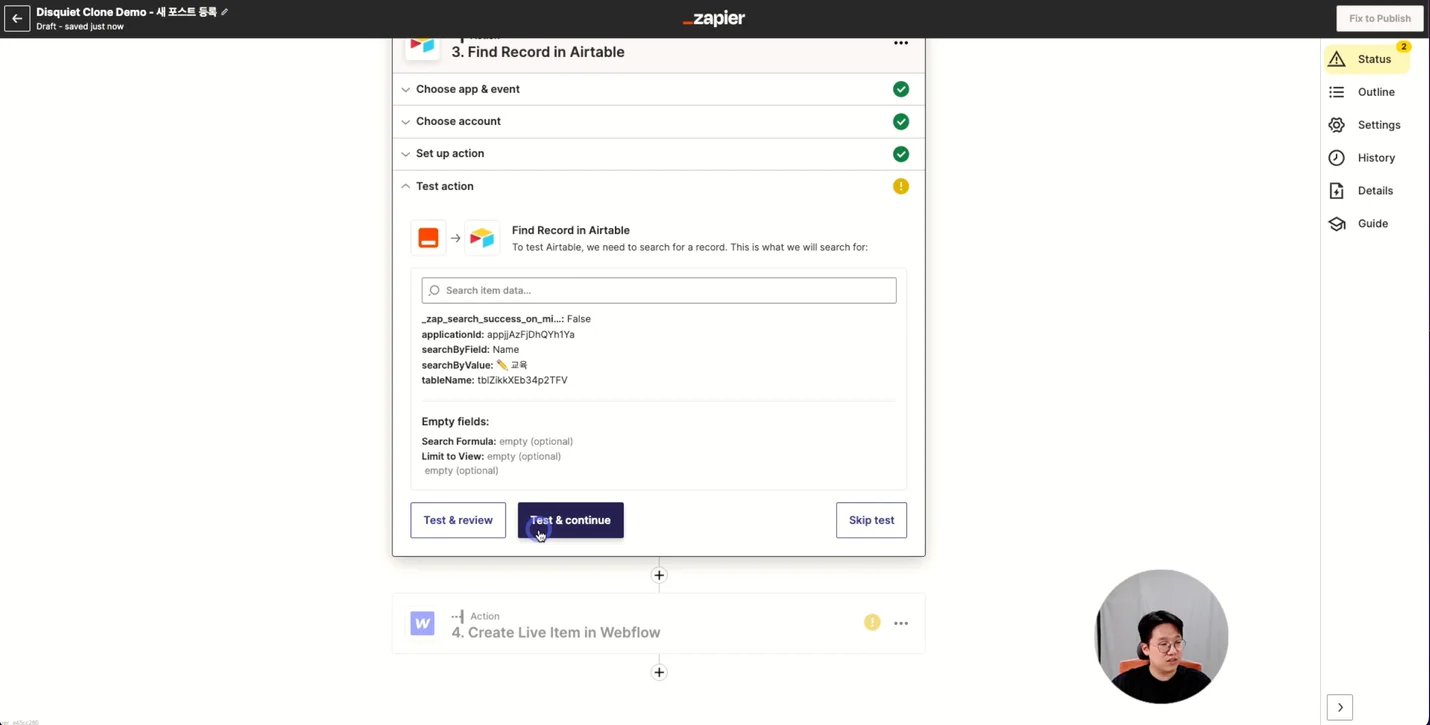This screenshot has height=725, width=1430.
Task: Click green check next to Set up action
Action: click(901, 154)
